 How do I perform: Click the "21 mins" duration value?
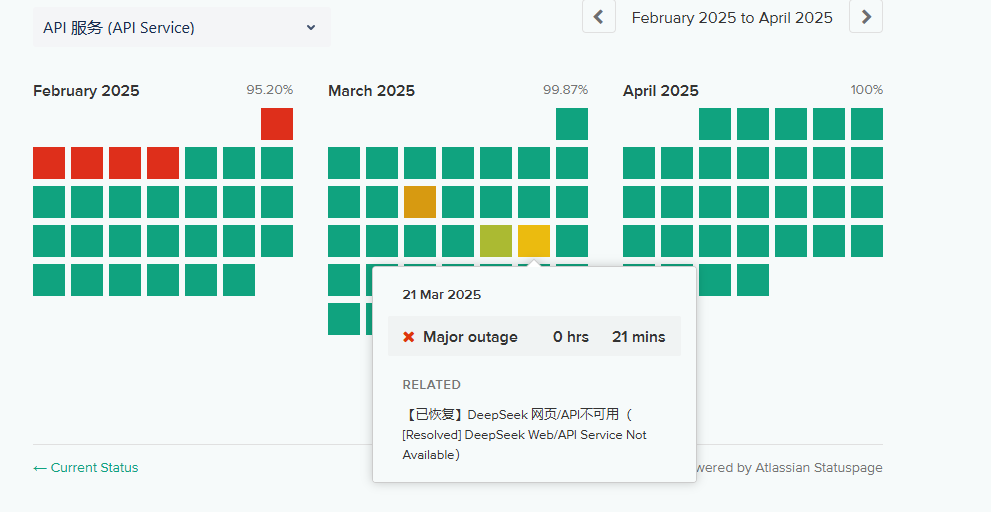(638, 337)
